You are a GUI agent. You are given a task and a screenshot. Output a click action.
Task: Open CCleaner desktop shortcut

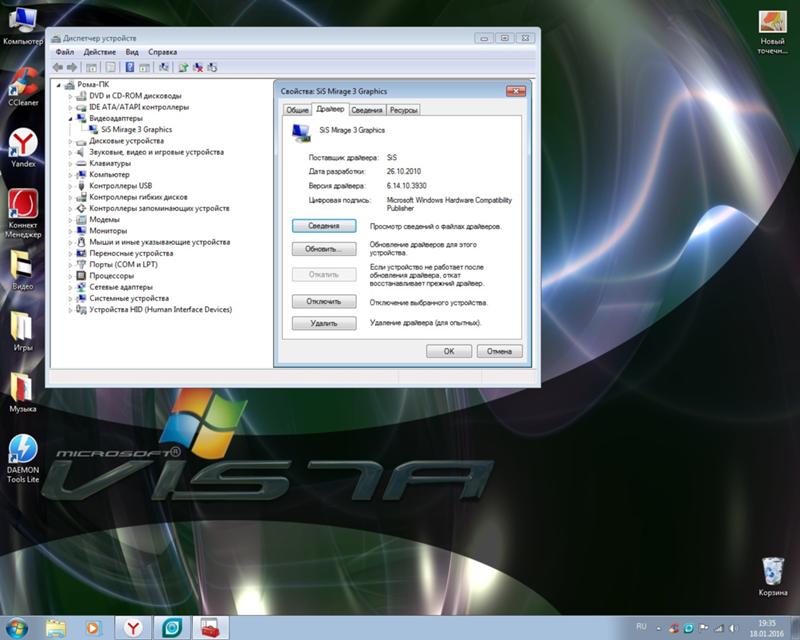pos(22,80)
